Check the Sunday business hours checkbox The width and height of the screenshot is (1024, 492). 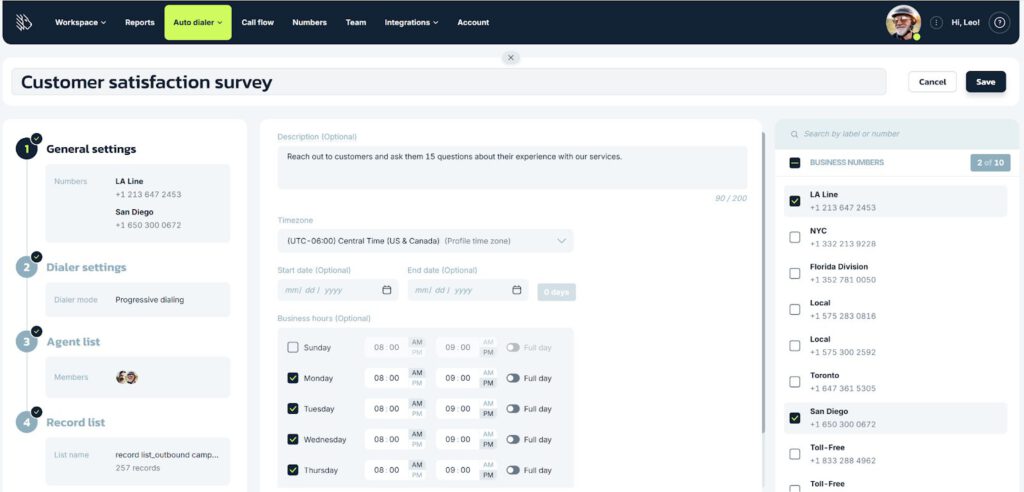[293, 348]
